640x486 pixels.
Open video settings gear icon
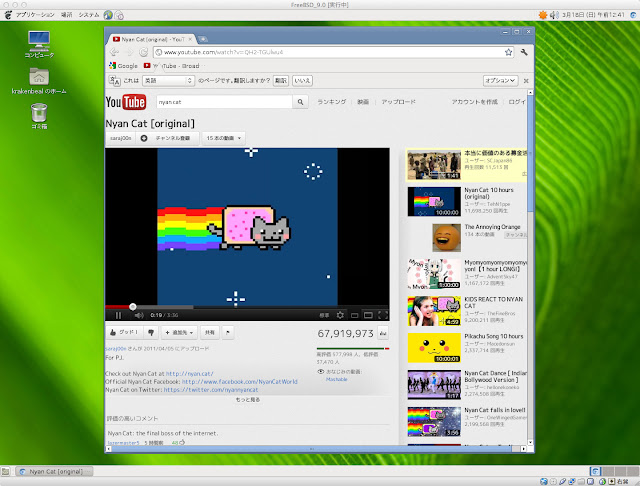pos(340,315)
